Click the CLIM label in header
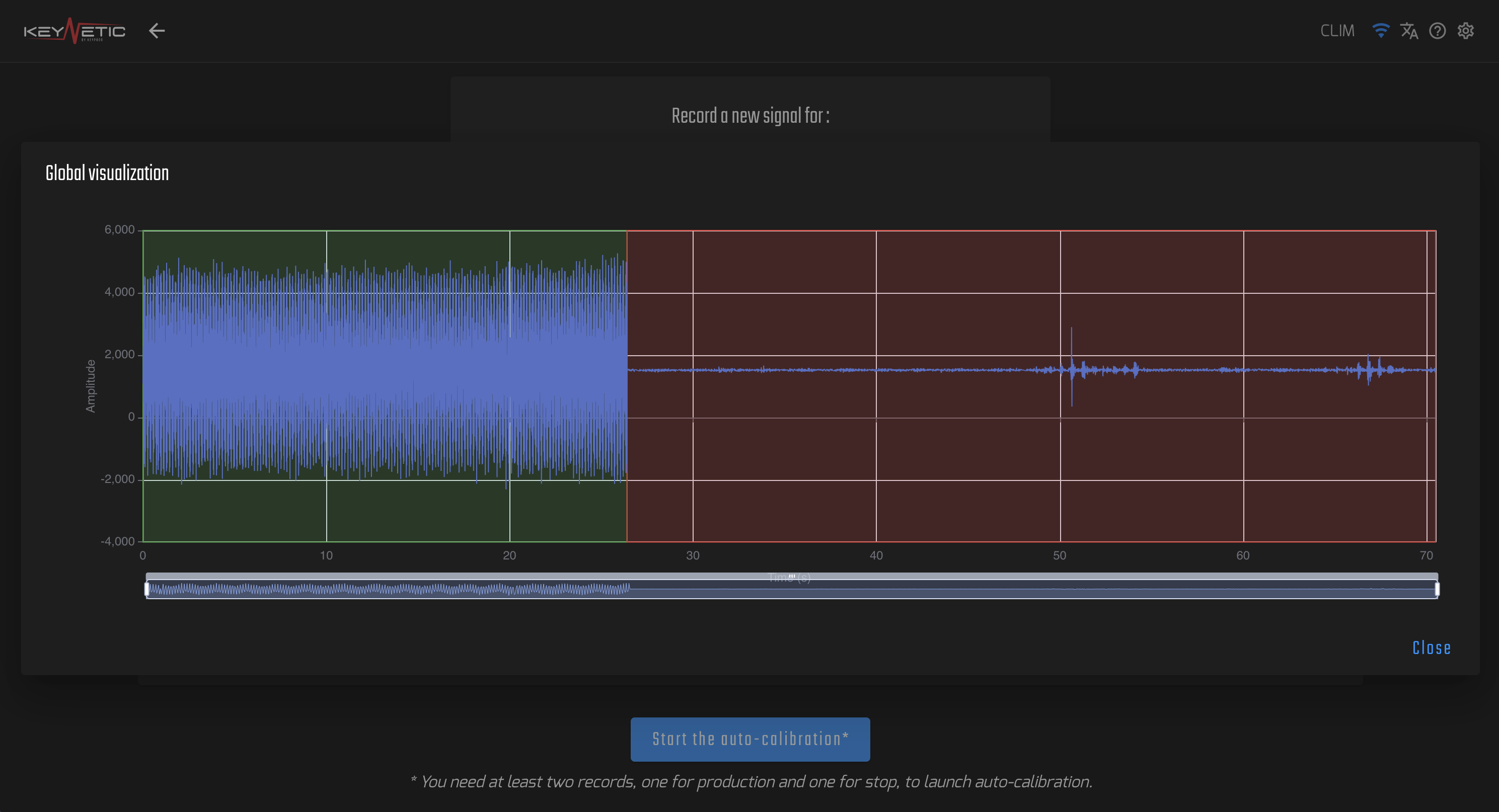Image resolution: width=1499 pixels, height=812 pixels. [x=1337, y=31]
